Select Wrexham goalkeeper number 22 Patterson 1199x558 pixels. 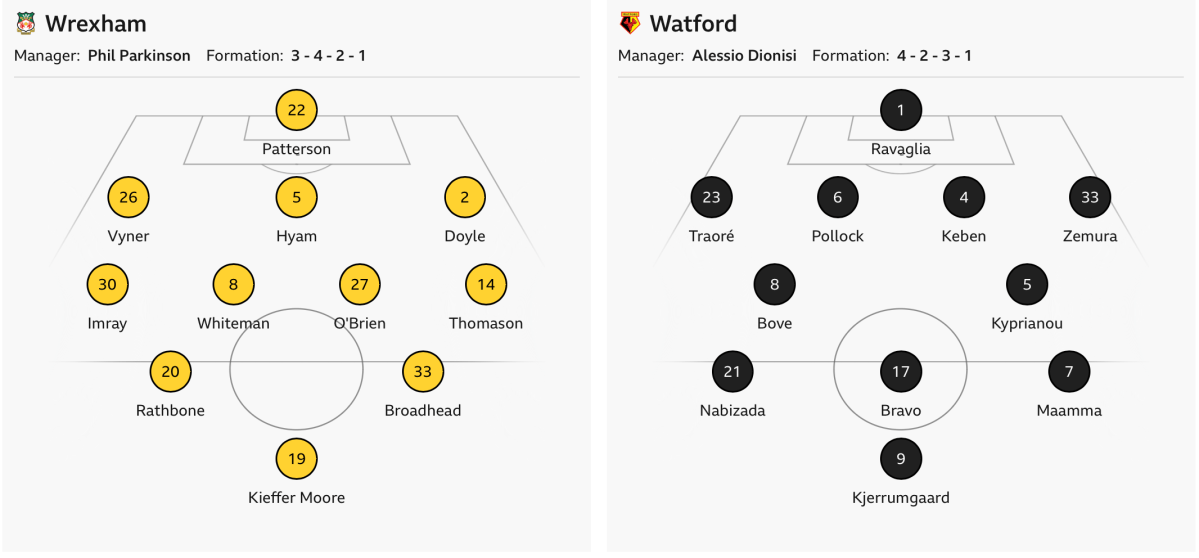click(297, 110)
